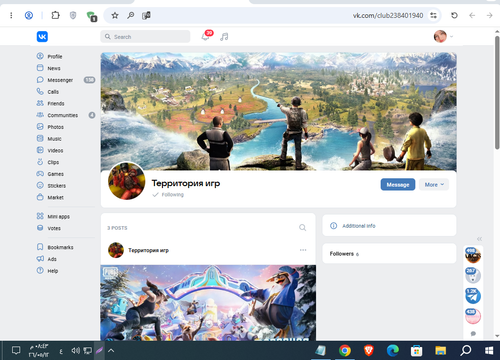Open Communities in sidebar
This screenshot has width=500, height=360.
click(x=62, y=115)
